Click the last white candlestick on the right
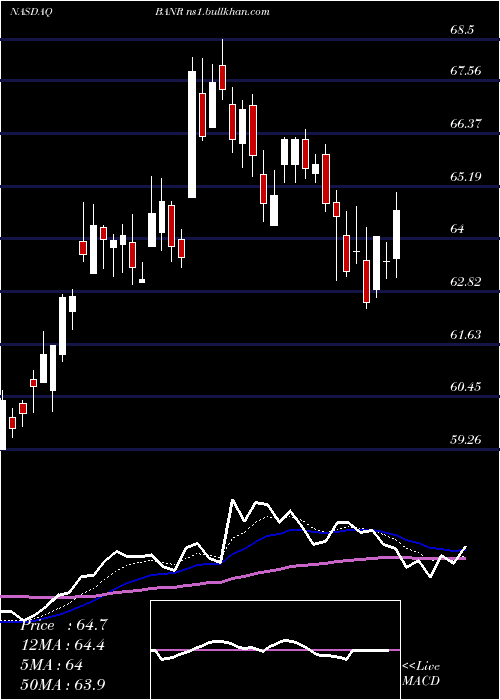The image size is (500, 700). 396,234
